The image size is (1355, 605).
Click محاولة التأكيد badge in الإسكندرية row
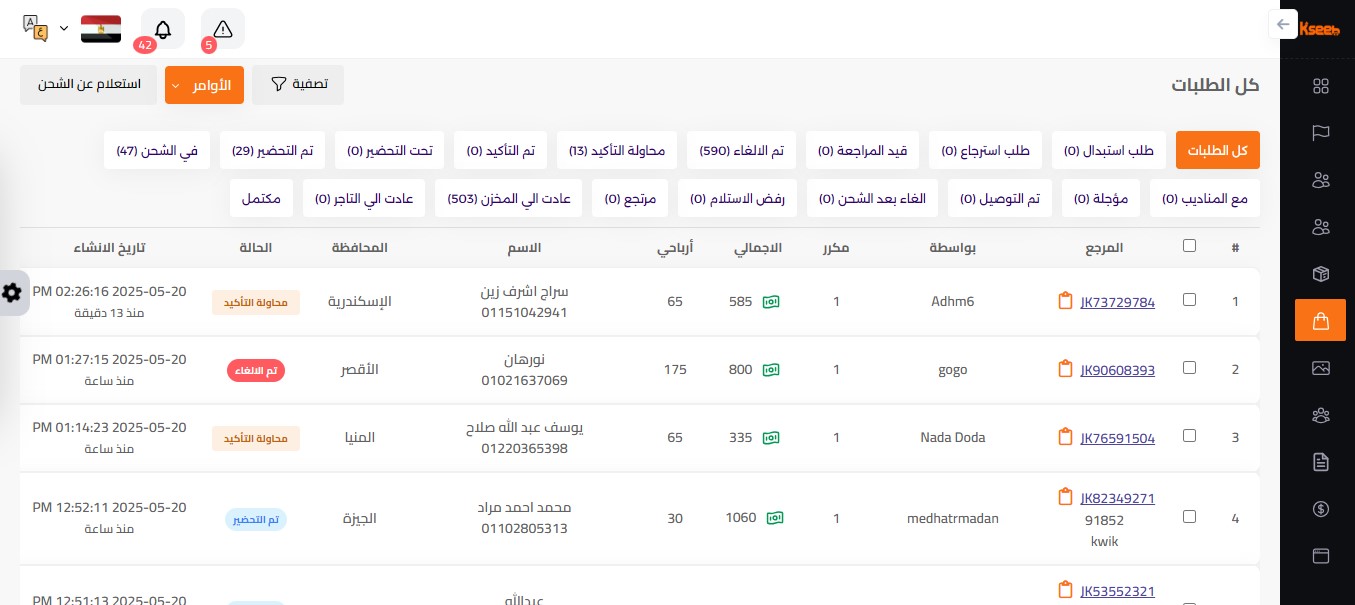(x=256, y=303)
